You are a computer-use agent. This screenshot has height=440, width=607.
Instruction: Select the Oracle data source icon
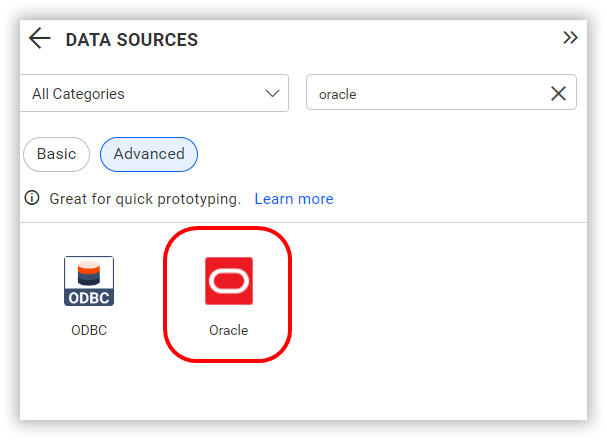pyautogui.click(x=229, y=281)
